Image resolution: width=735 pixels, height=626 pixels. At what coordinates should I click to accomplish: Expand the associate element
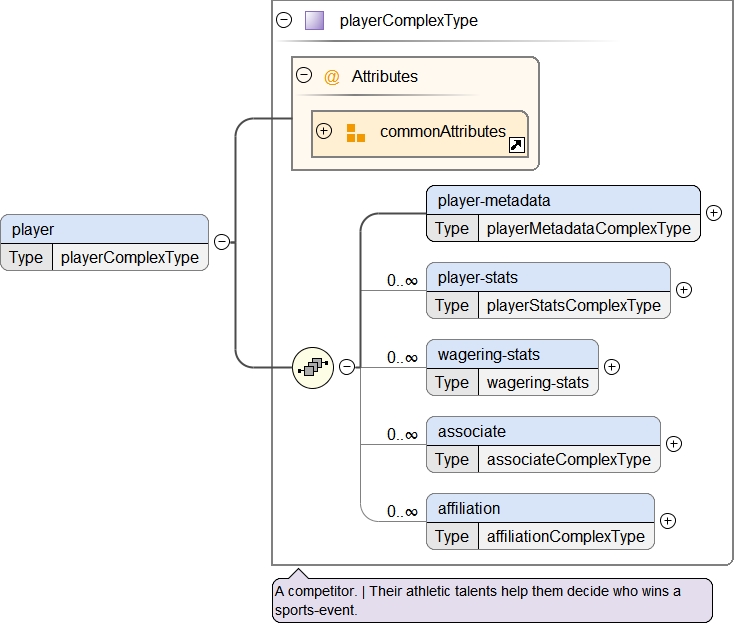point(674,443)
